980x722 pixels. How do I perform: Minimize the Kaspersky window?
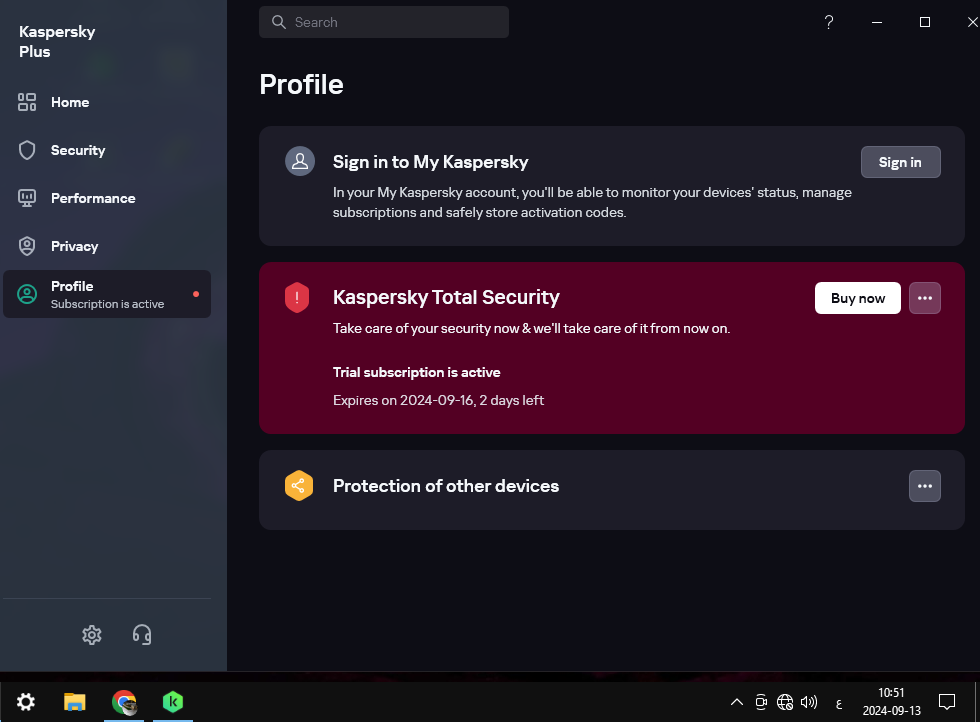pyautogui.click(x=877, y=23)
